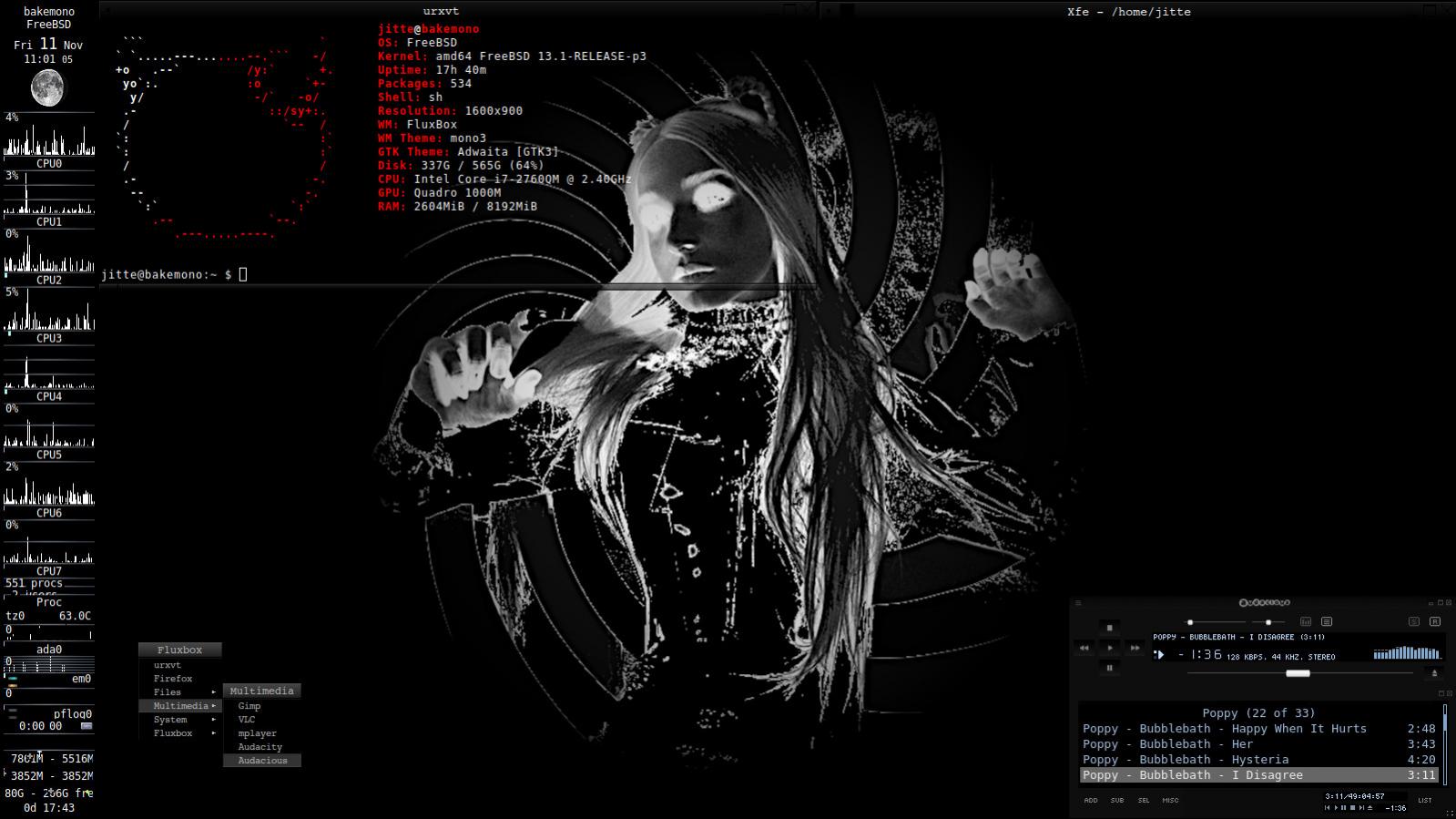This screenshot has height=819, width=1456.
Task: Click the spectrum visualizer in Audacious
Action: coord(1407,652)
